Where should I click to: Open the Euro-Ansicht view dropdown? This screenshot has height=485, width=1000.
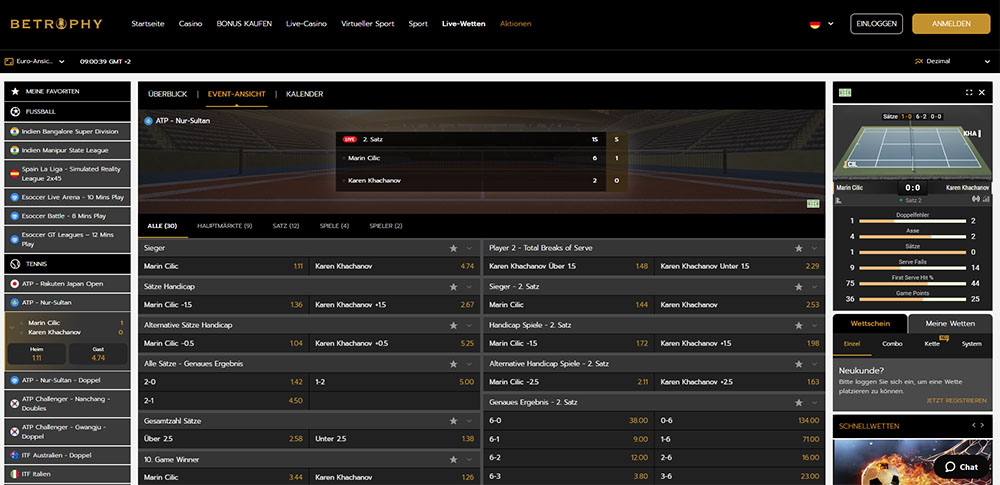(x=62, y=62)
